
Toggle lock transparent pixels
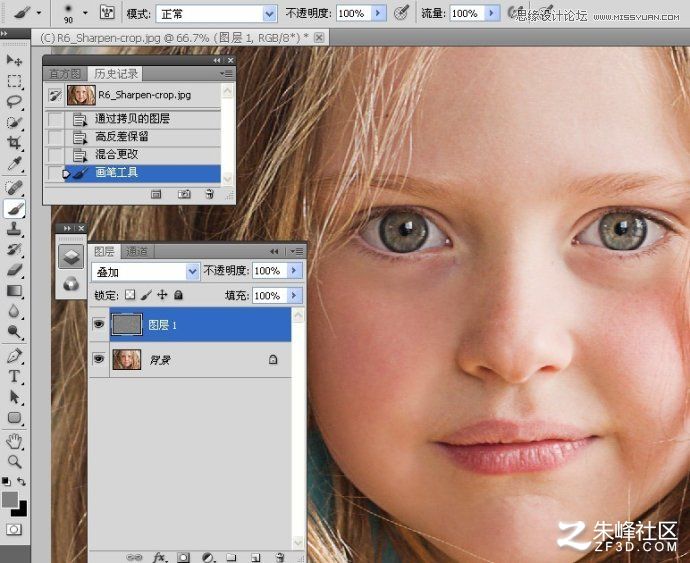click(x=130, y=294)
